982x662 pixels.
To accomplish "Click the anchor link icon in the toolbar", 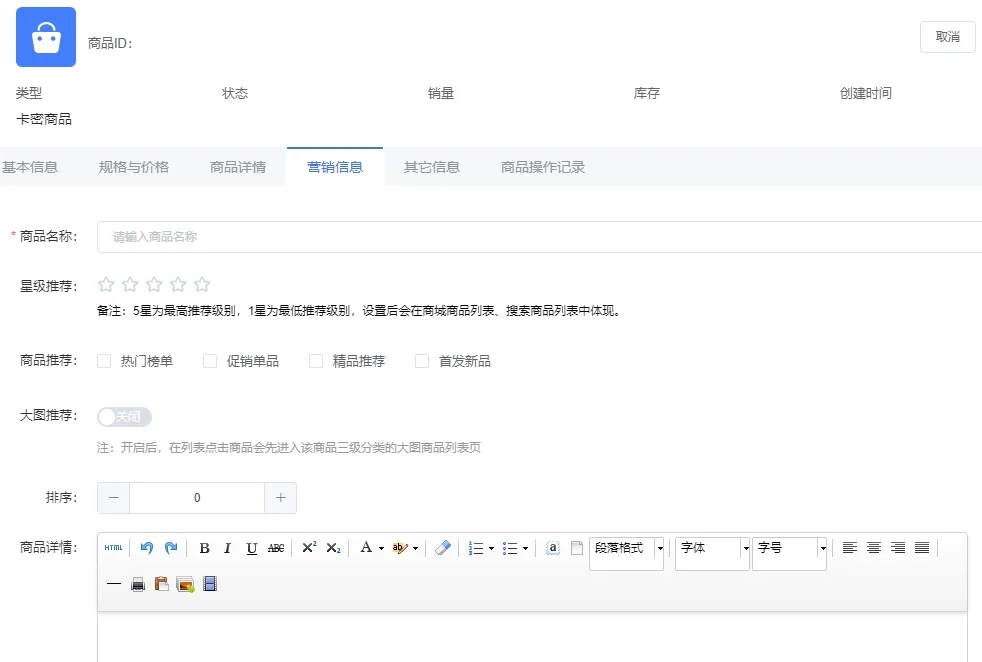I will [x=552, y=548].
